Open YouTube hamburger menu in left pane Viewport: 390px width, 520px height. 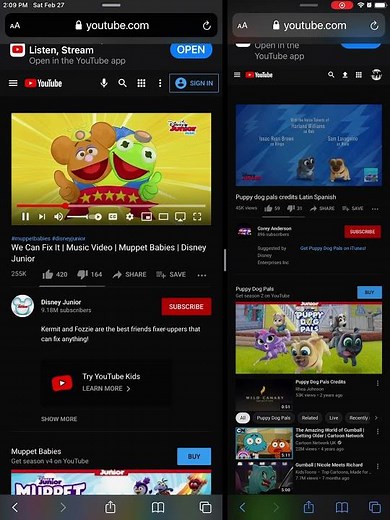point(13,83)
